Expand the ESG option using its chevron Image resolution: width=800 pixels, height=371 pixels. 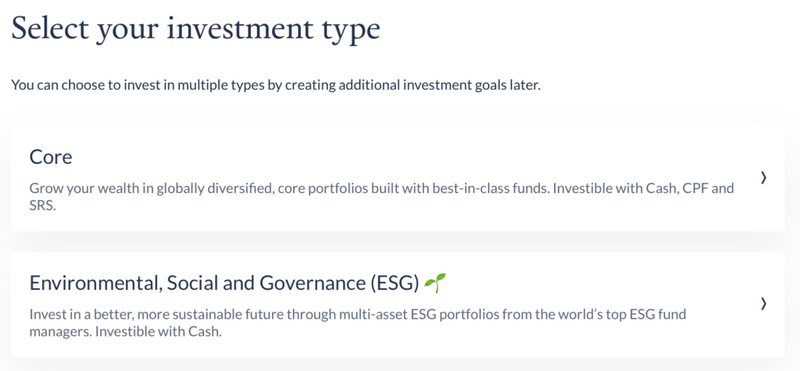pos(763,304)
